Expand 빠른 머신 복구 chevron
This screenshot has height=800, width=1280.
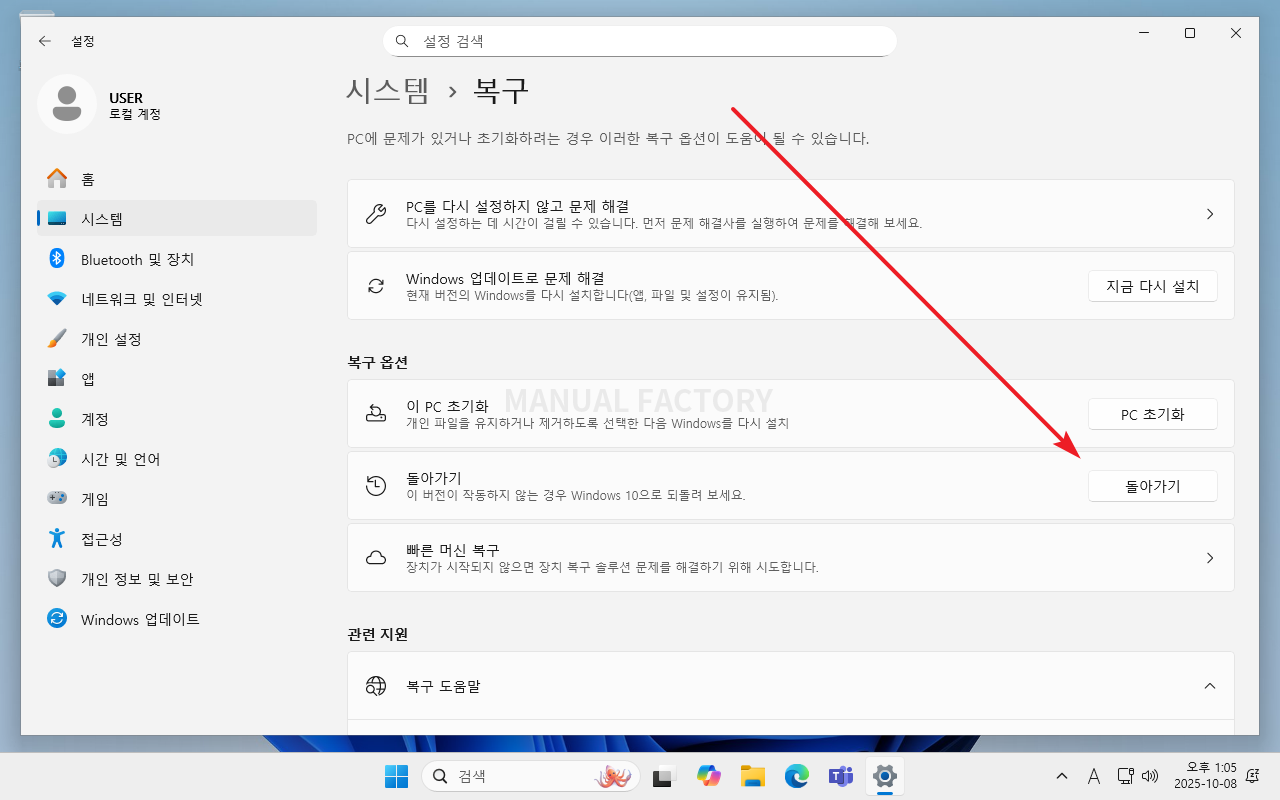1209,558
